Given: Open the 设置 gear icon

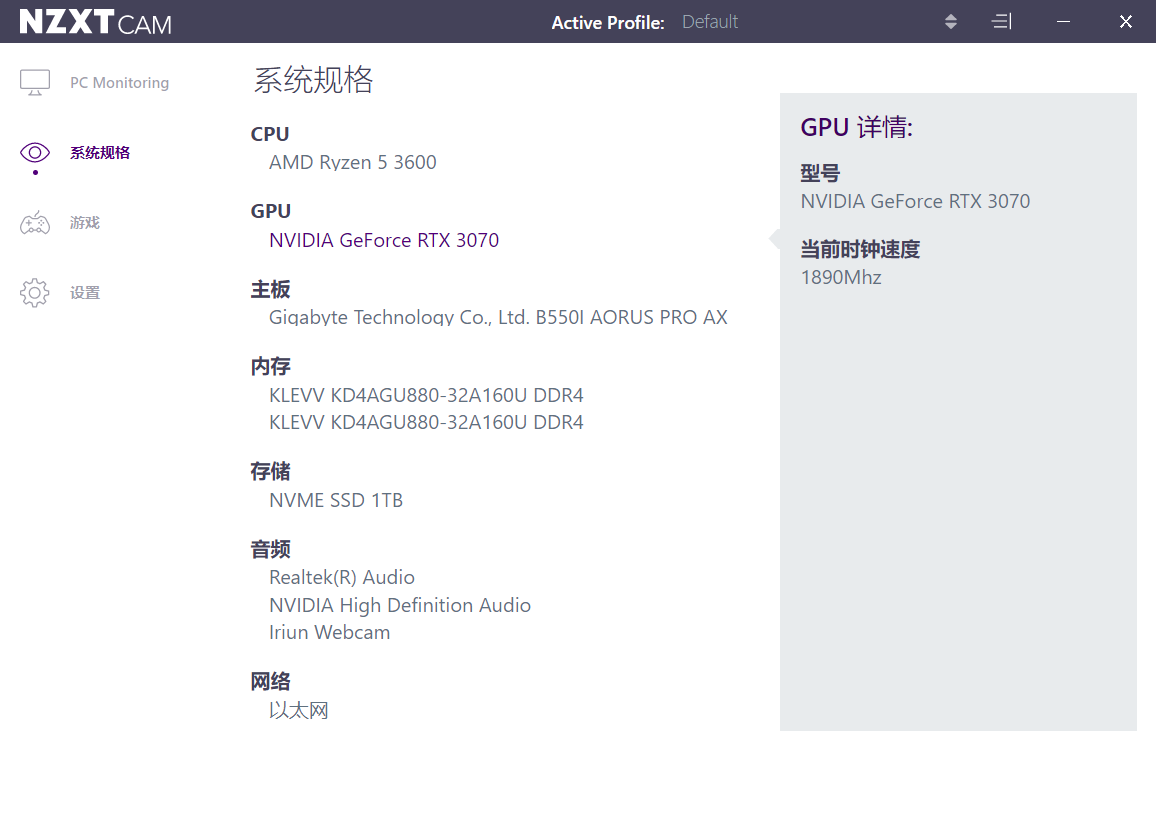Looking at the screenshot, I should coord(35,293).
